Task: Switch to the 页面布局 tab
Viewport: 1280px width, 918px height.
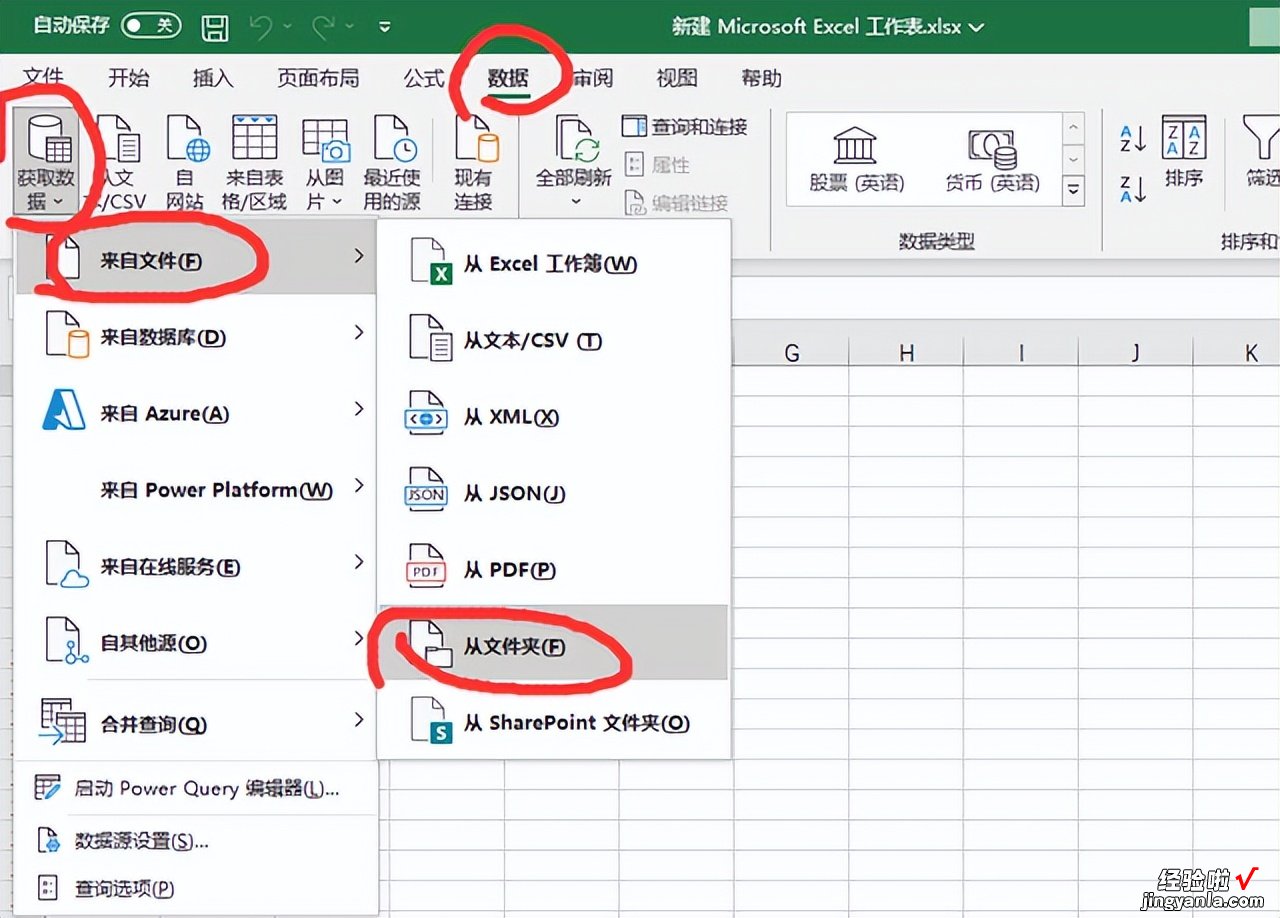Action: coord(318,78)
